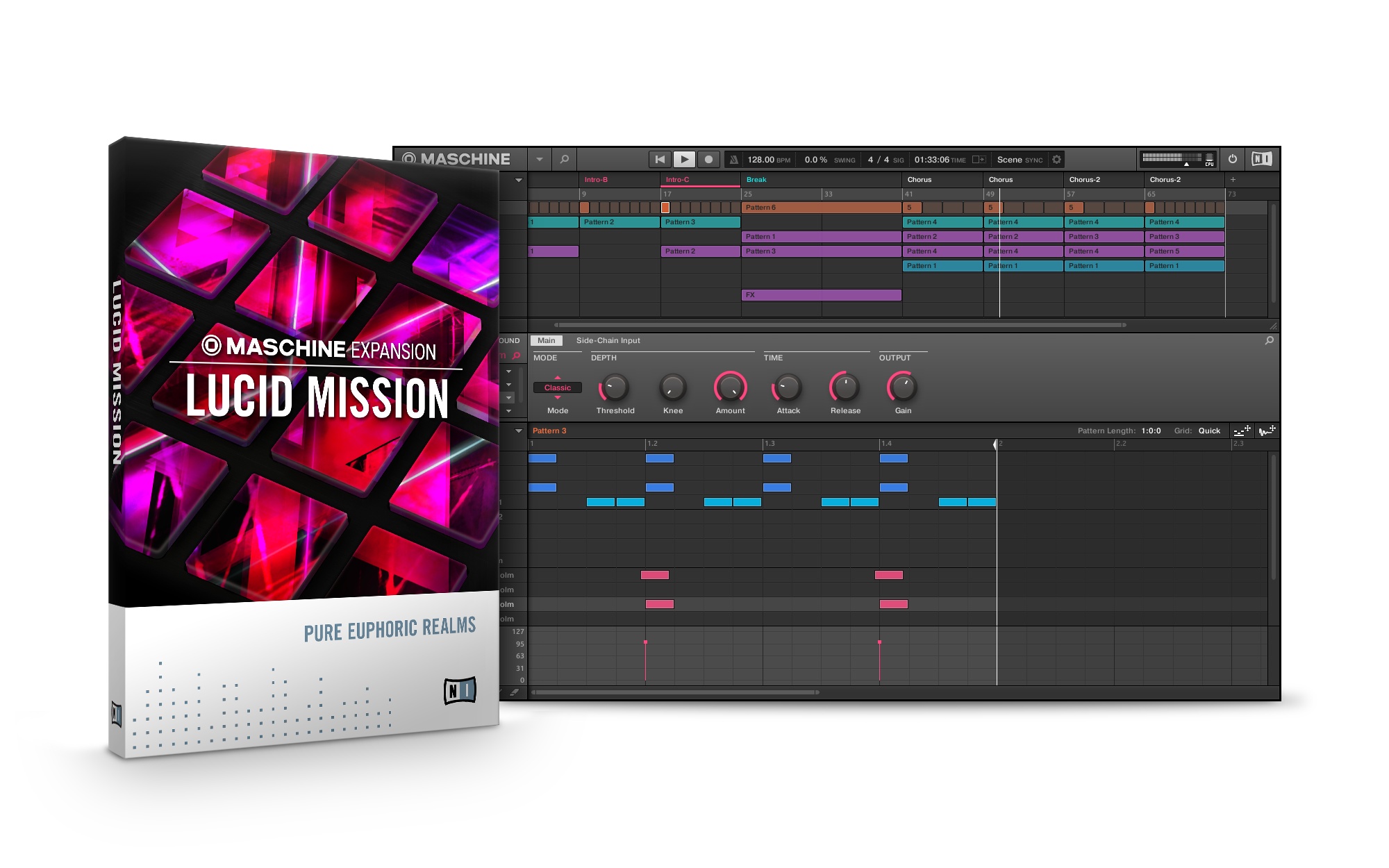The width and height of the screenshot is (1389, 868).
Task: Click the Native Instruments NI logo button
Action: click(1262, 159)
